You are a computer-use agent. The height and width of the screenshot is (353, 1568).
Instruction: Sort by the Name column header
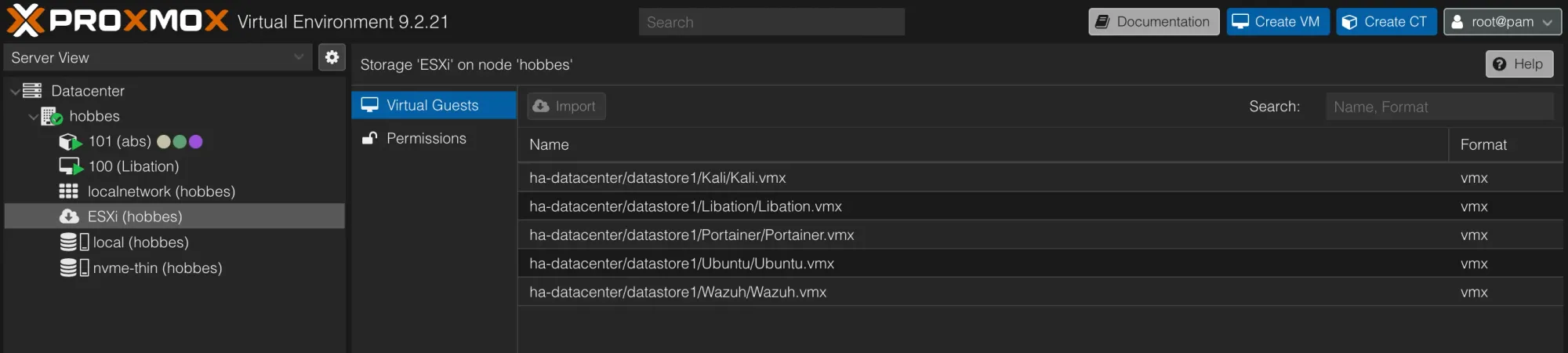[x=983, y=145]
